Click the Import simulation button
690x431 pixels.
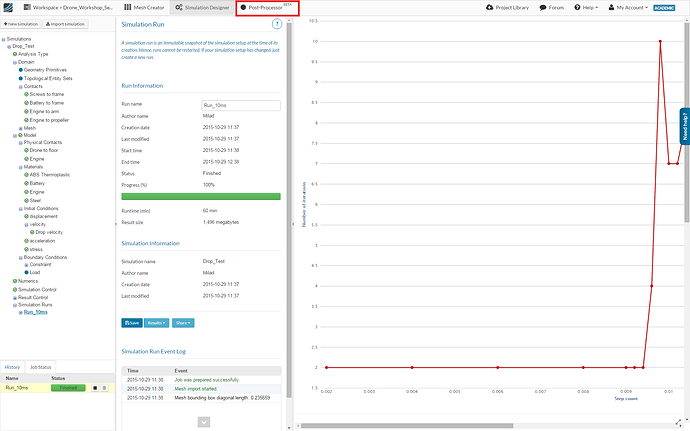pyautogui.click(x=65, y=24)
